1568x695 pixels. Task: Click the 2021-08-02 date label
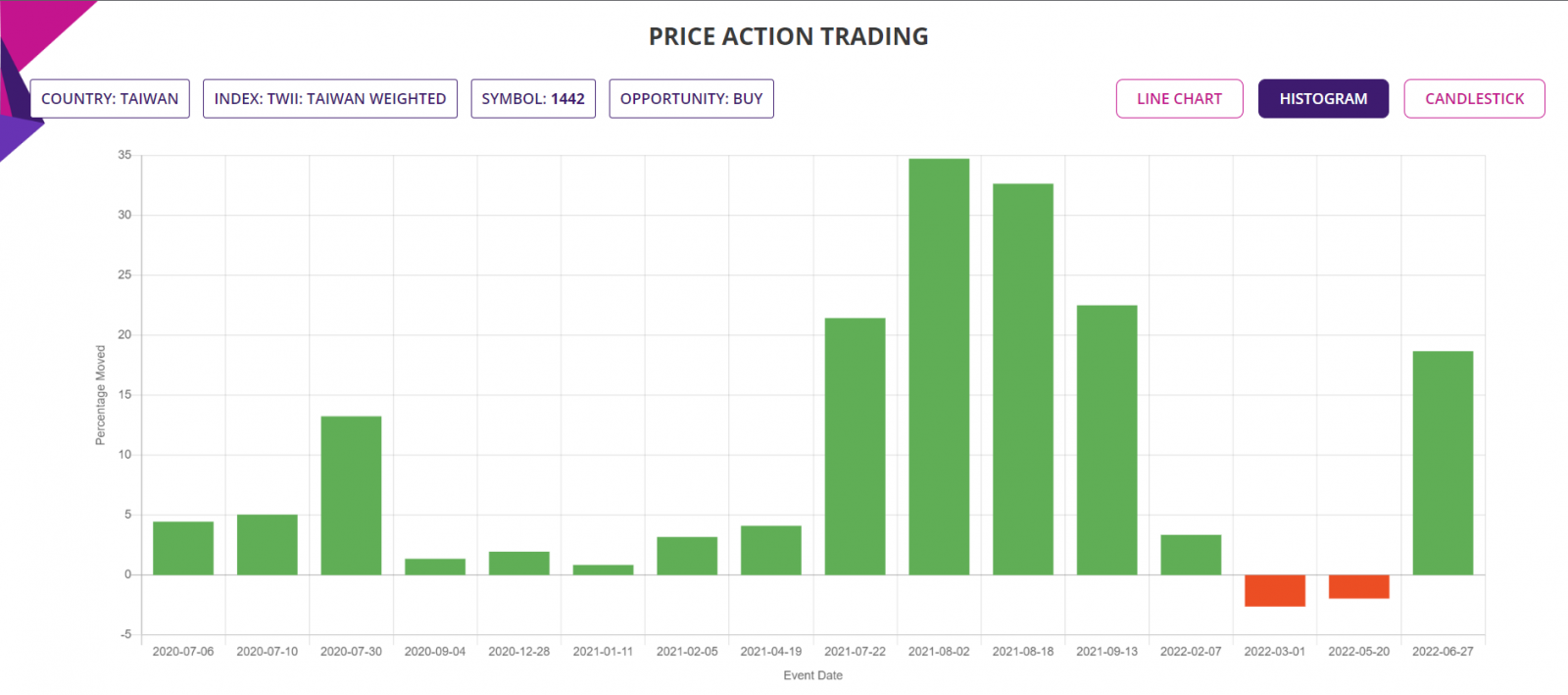pyautogui.click(x=939, y=652)
